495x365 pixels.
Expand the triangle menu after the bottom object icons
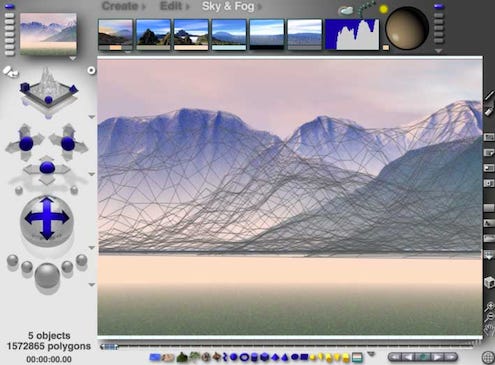(371, 354)
